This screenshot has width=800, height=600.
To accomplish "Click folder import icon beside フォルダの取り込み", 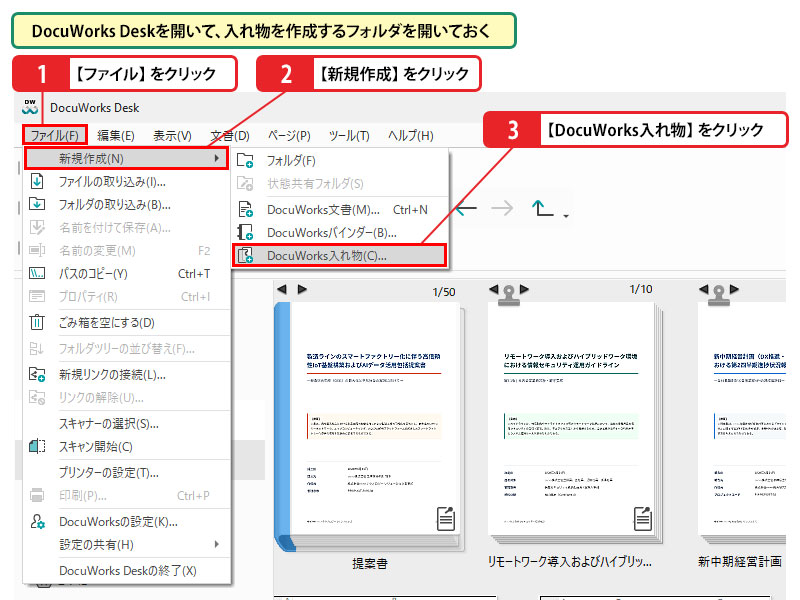I will tap(37, 204).
